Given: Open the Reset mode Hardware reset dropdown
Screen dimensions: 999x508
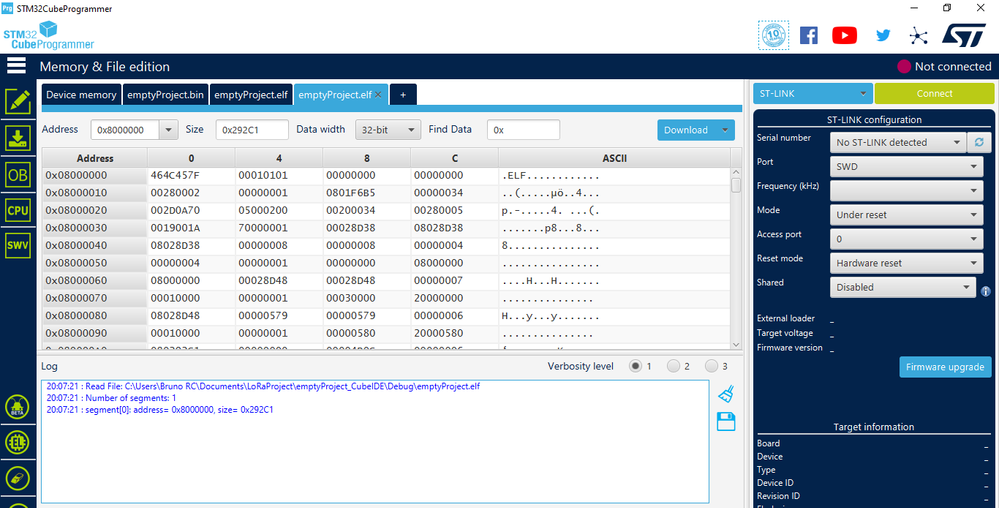Looking at the screenshot, I should 906,263.
